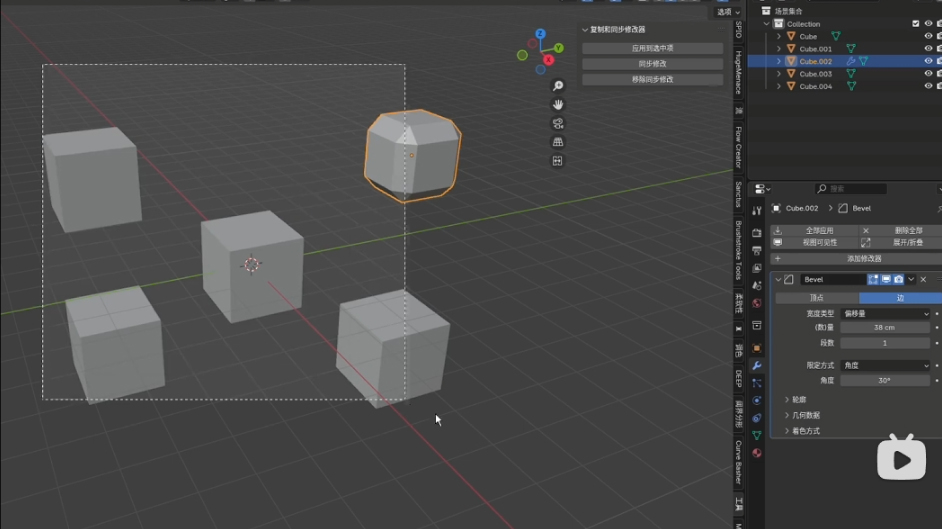Viewport: 942px width, 529px height.
Task: Toggle camera view in the viewport
Action: click(558, 124)
